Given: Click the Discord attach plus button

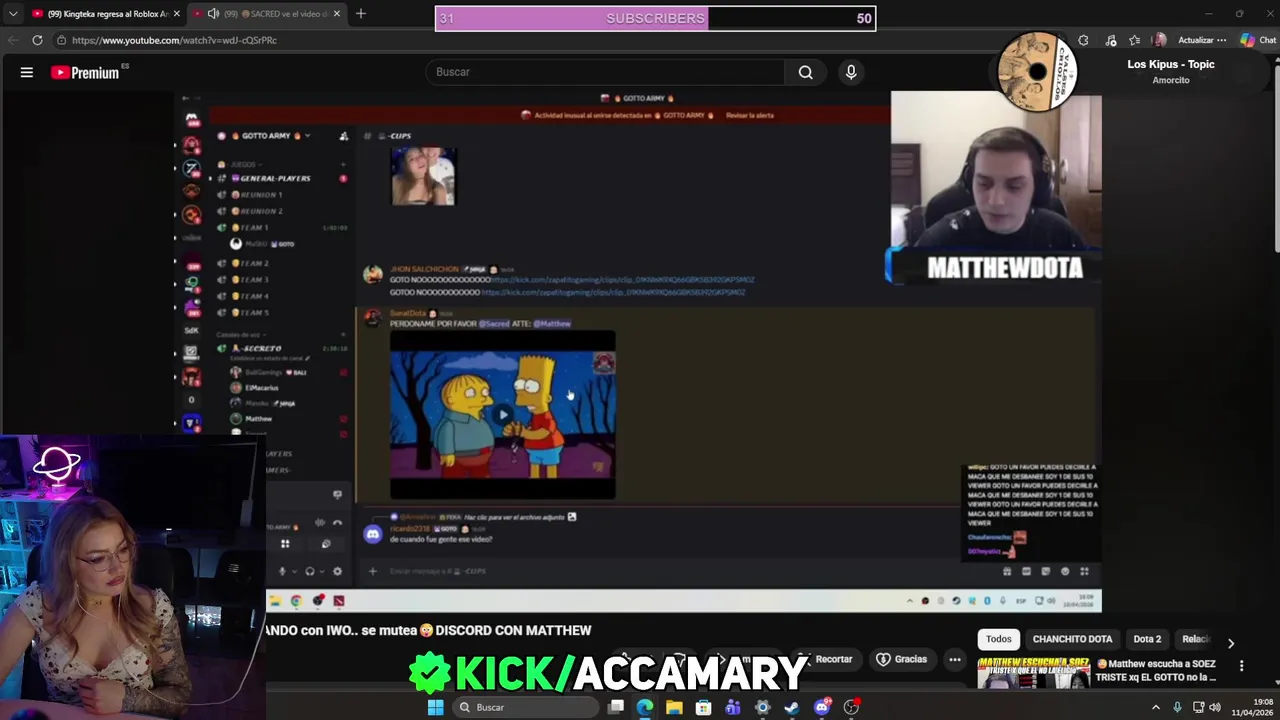Looking at the screenshot, I should click(373, 571).
